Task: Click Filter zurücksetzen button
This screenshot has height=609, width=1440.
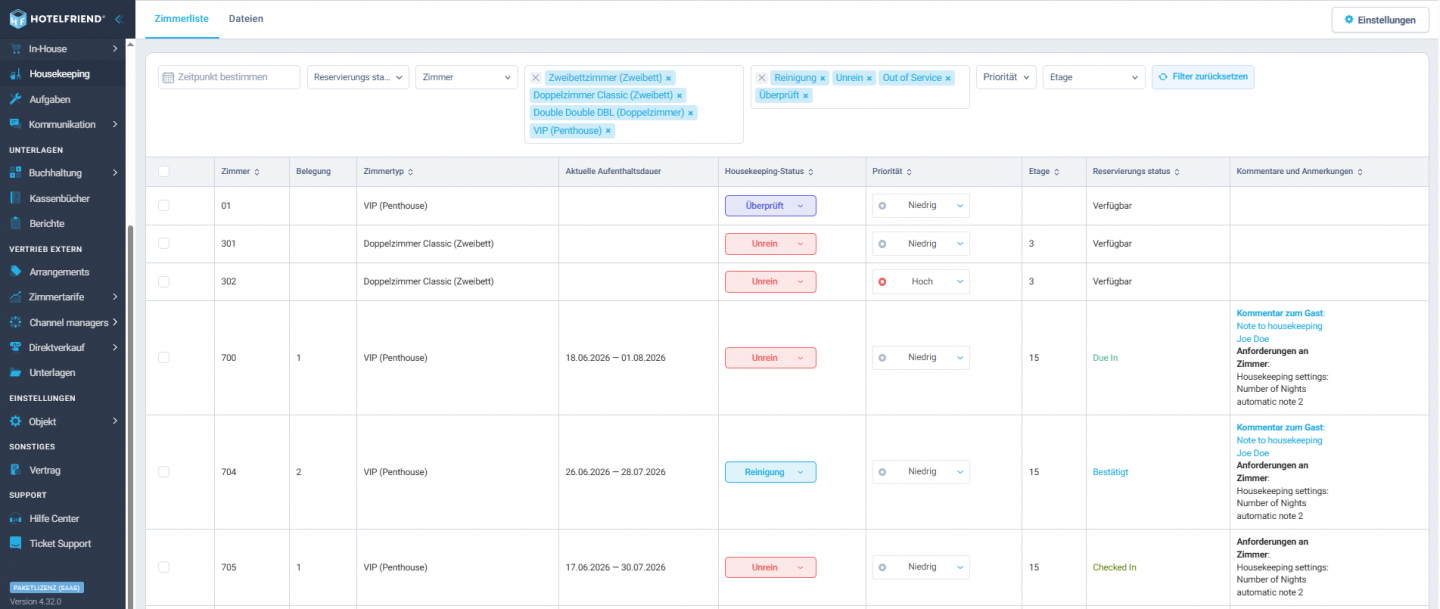Action: 1203,77
